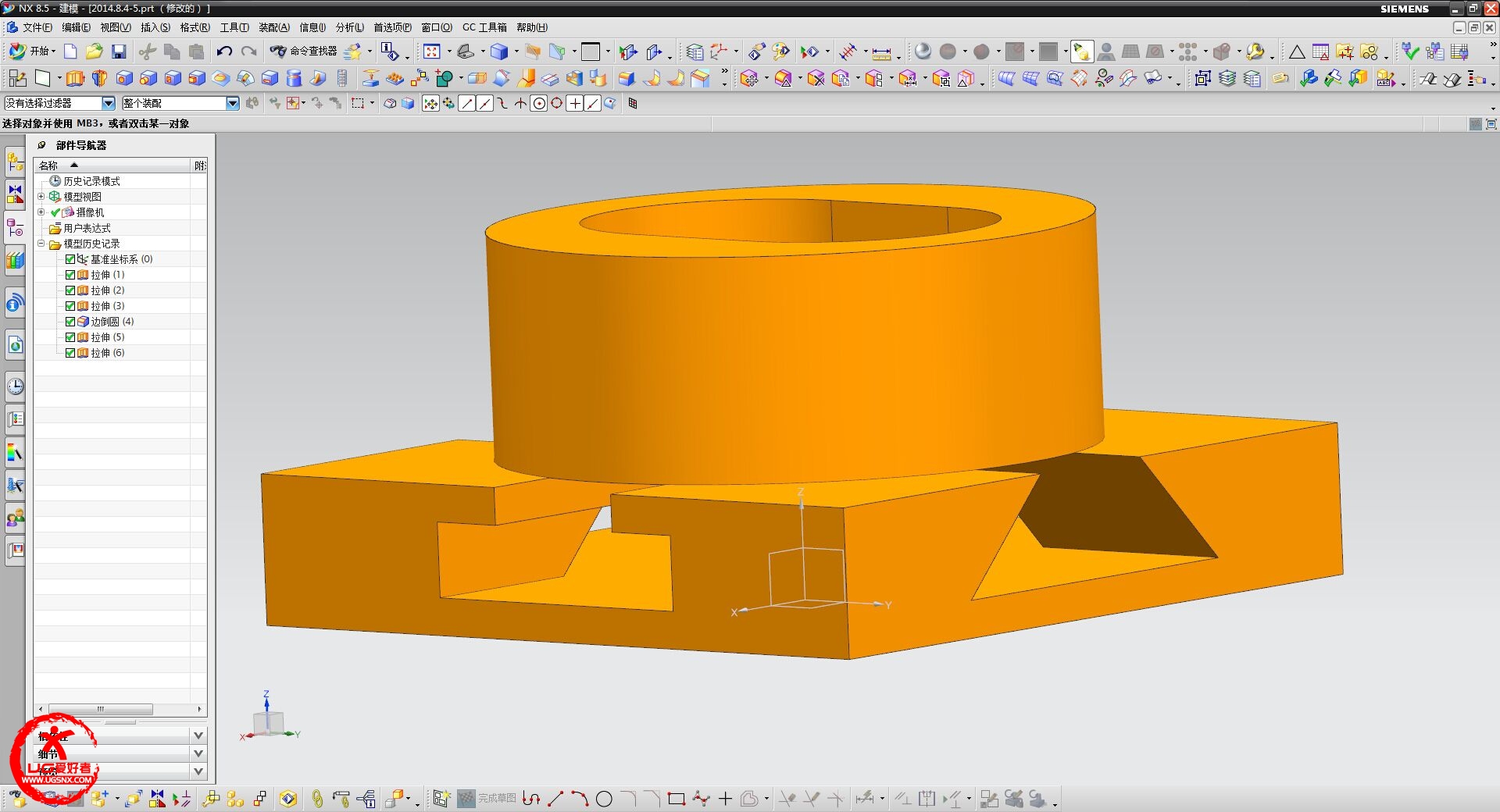Image resolution: width=1500 pixels, height=812 pixels.
Task: Open the 开始 start dropdown
Action: (32, 52)
